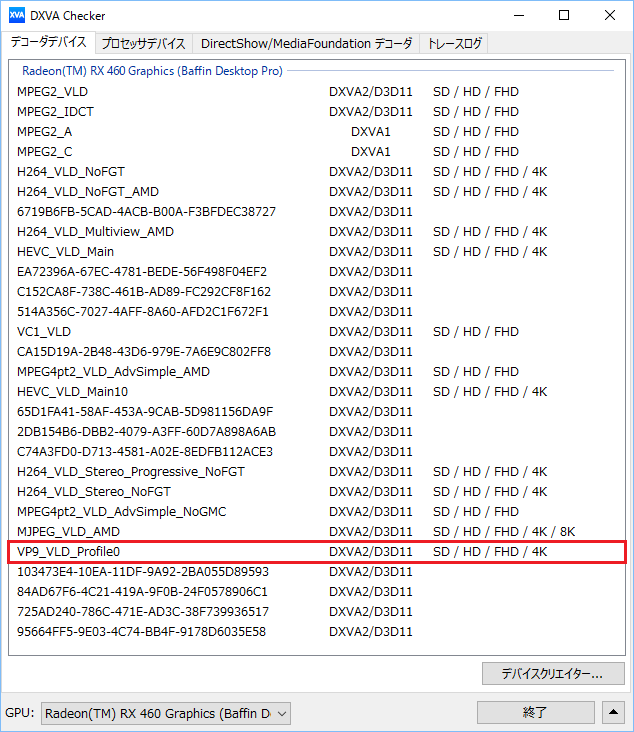Open the DirectShow/MediaFoundation デコーダ tab
The image size is (634, 732).
coord(306,44)
